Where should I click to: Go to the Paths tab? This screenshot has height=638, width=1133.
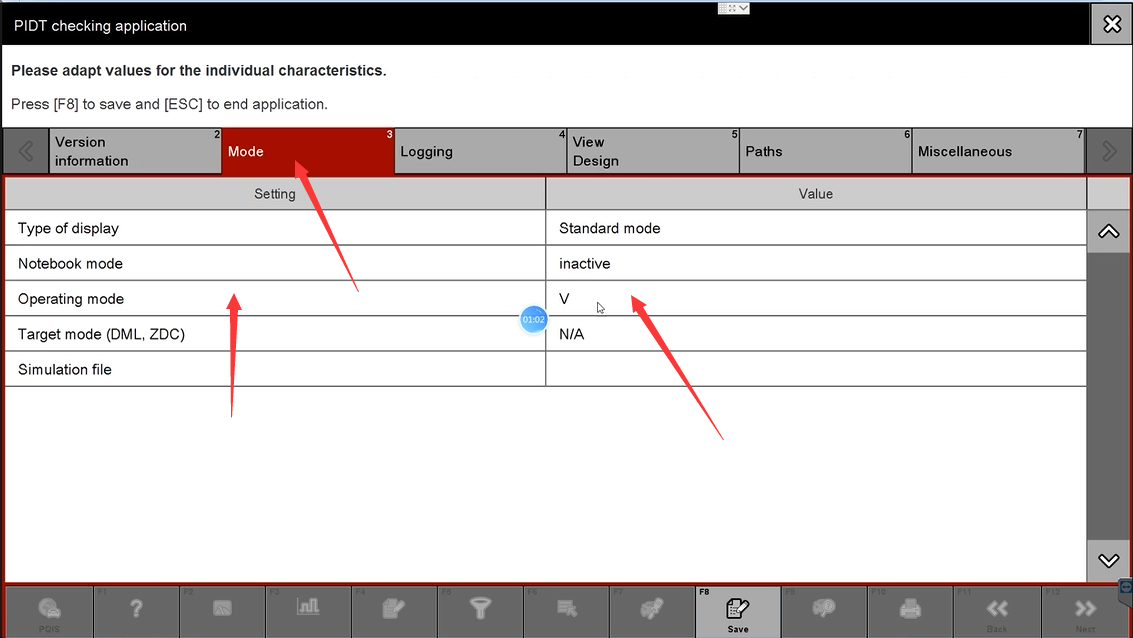(x=825, y=152)
